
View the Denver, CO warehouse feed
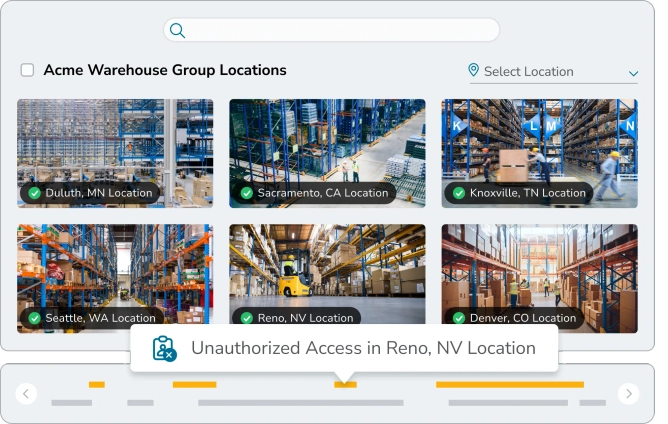(539, 270)
